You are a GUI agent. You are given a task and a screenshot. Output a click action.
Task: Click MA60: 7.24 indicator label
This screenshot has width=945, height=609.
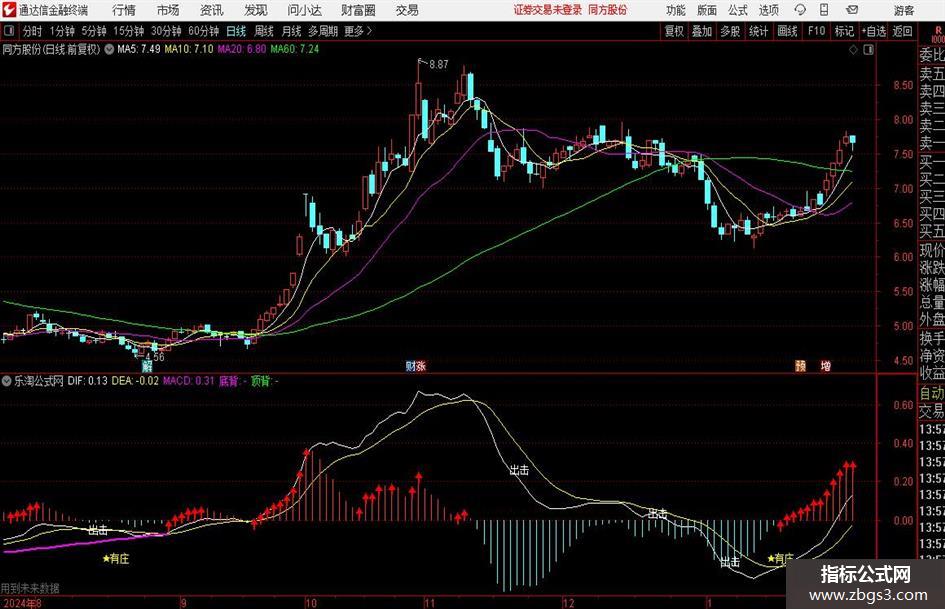click(x=295, y=49)
